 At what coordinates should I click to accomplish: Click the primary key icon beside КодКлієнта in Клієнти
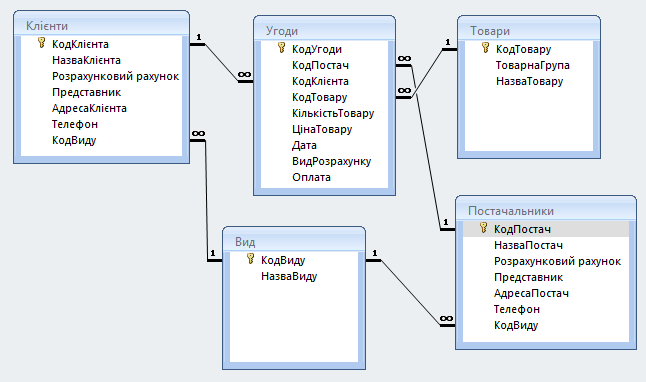(x=41, y=42)
